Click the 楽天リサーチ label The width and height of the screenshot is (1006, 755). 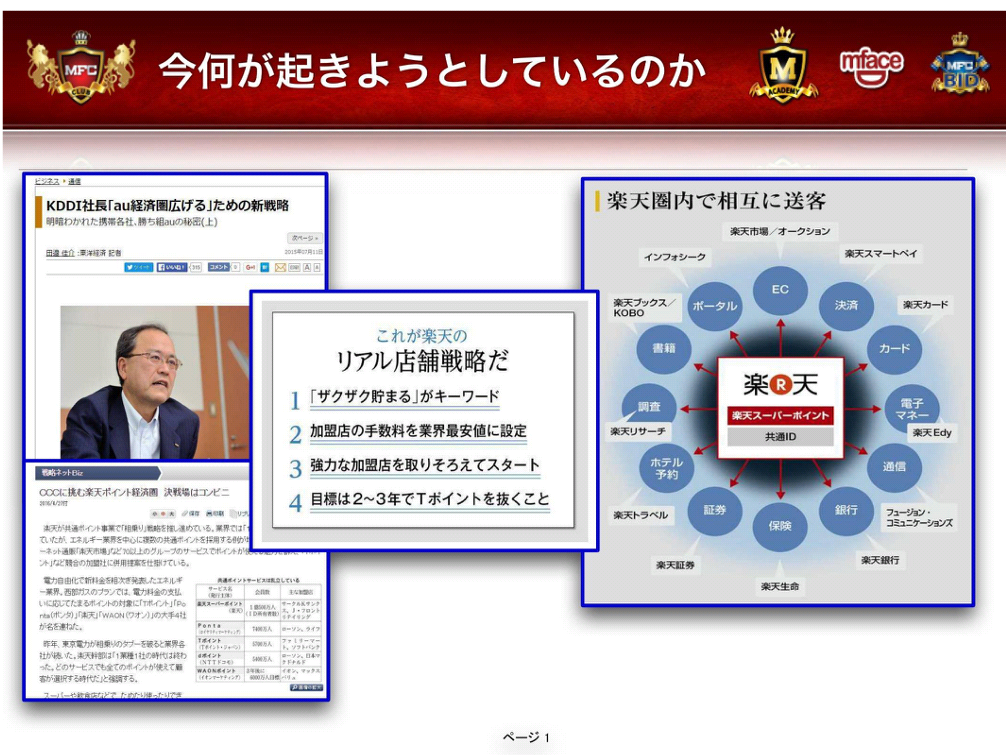point(638,432)
